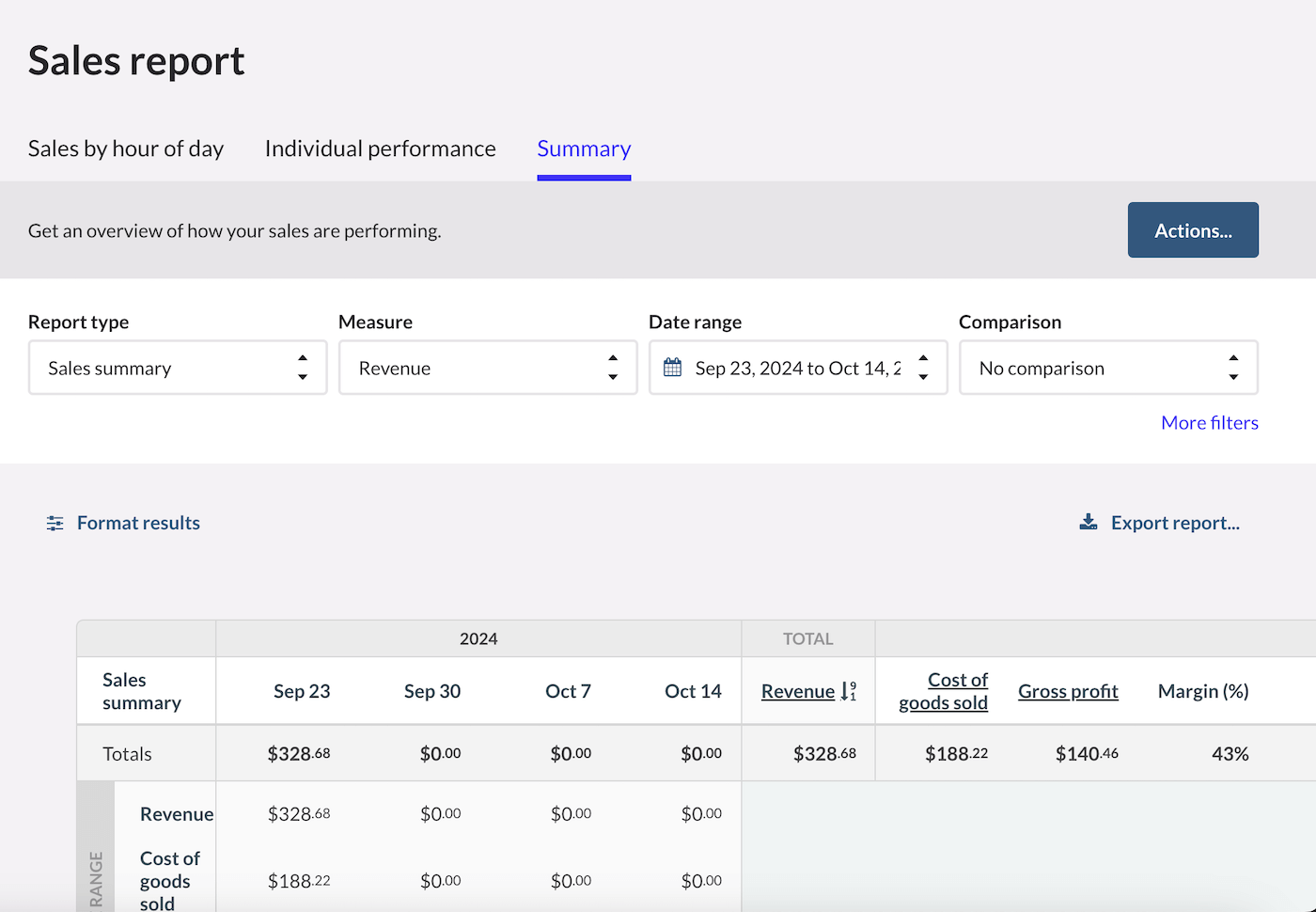Click the More filters link
The width and height of the screenshot is (1316, 912).
[x=1209, y=423]
